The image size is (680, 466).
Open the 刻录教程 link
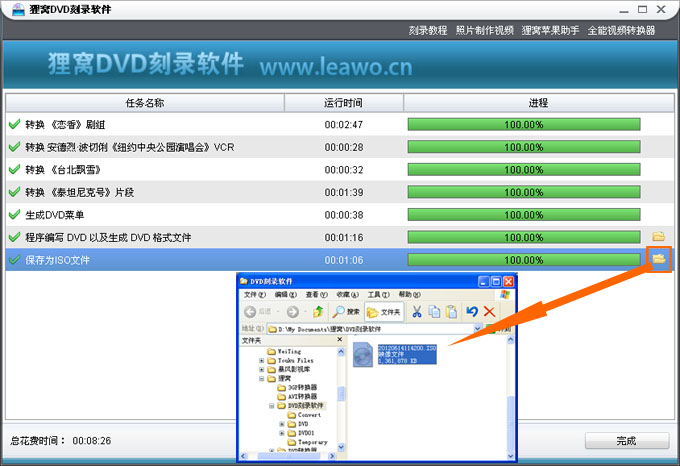[x=428, y=30]
